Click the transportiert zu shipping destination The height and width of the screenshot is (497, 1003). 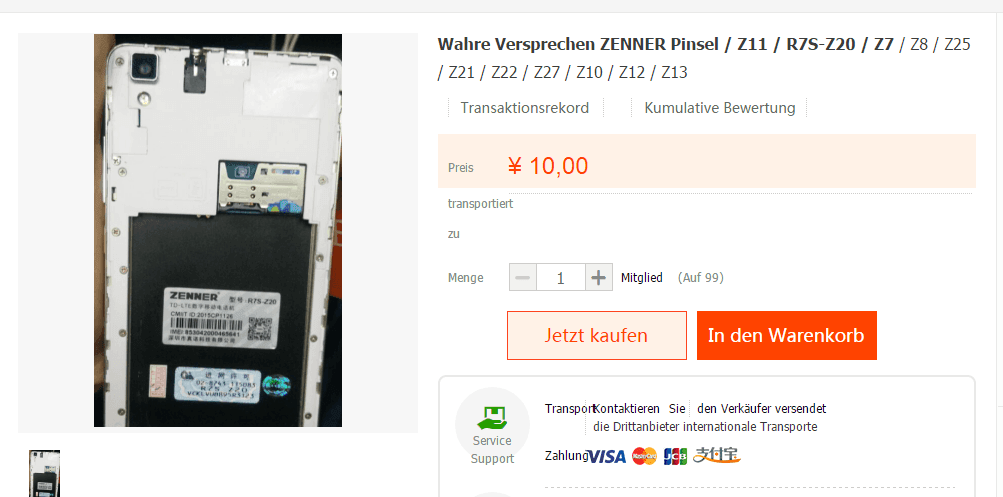click(x=480, y=219)
